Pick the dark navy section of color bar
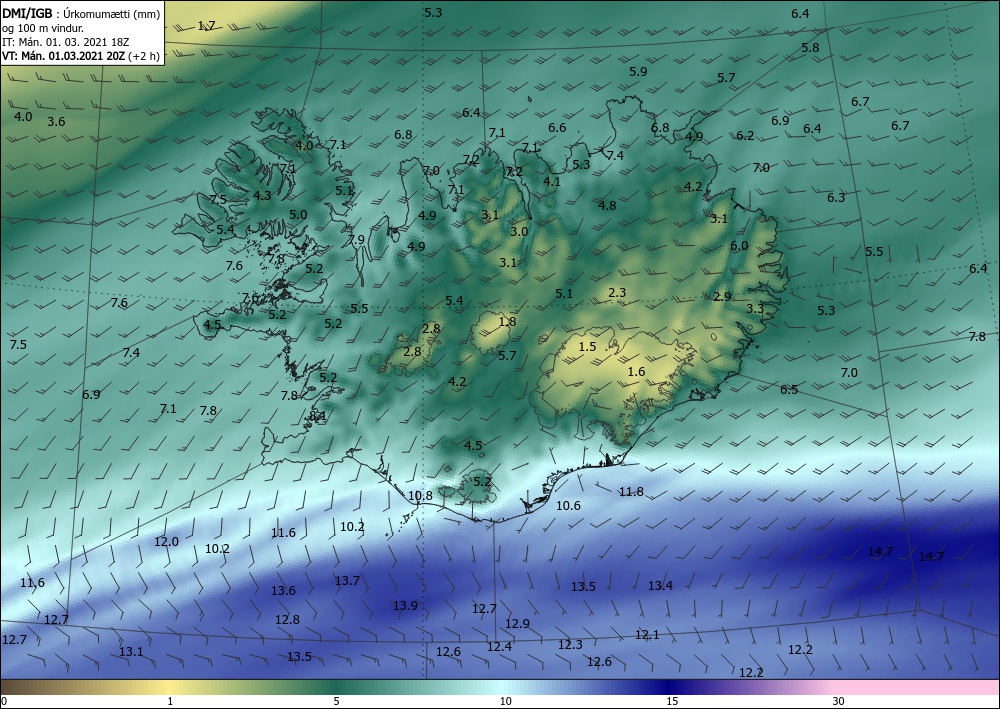Screen dimensions: 1000x709 670,687
